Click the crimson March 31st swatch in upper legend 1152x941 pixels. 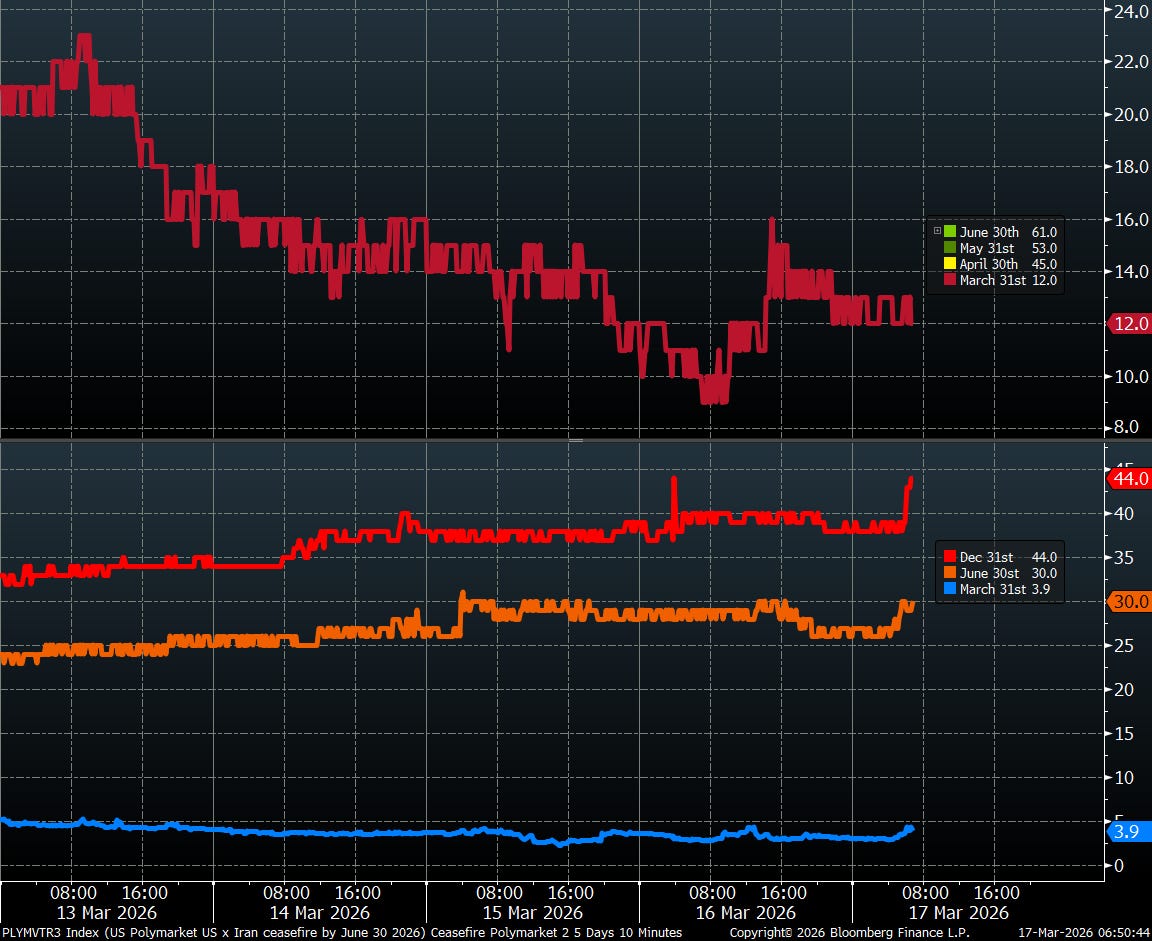tap(950, 280)
